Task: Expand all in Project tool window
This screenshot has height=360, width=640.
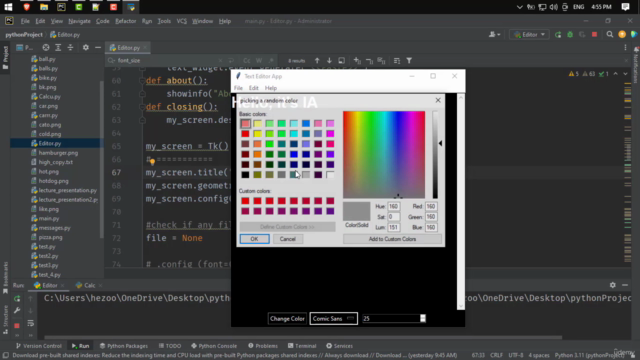Action: click(x=58, y=48)
